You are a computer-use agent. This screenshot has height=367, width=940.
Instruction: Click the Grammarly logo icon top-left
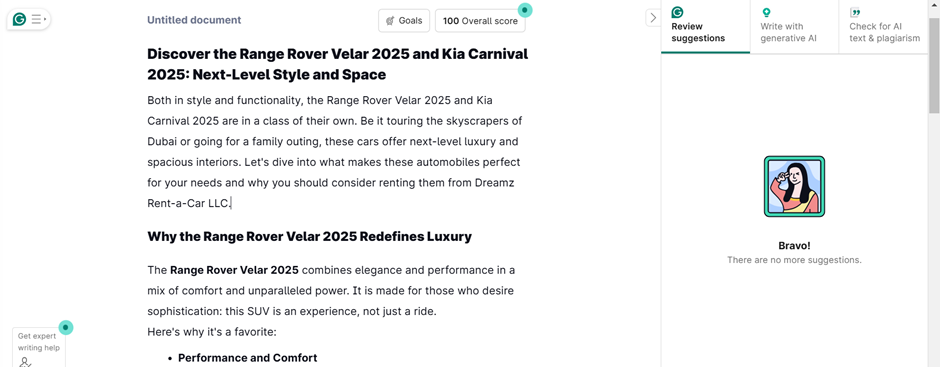pos(19,19)
